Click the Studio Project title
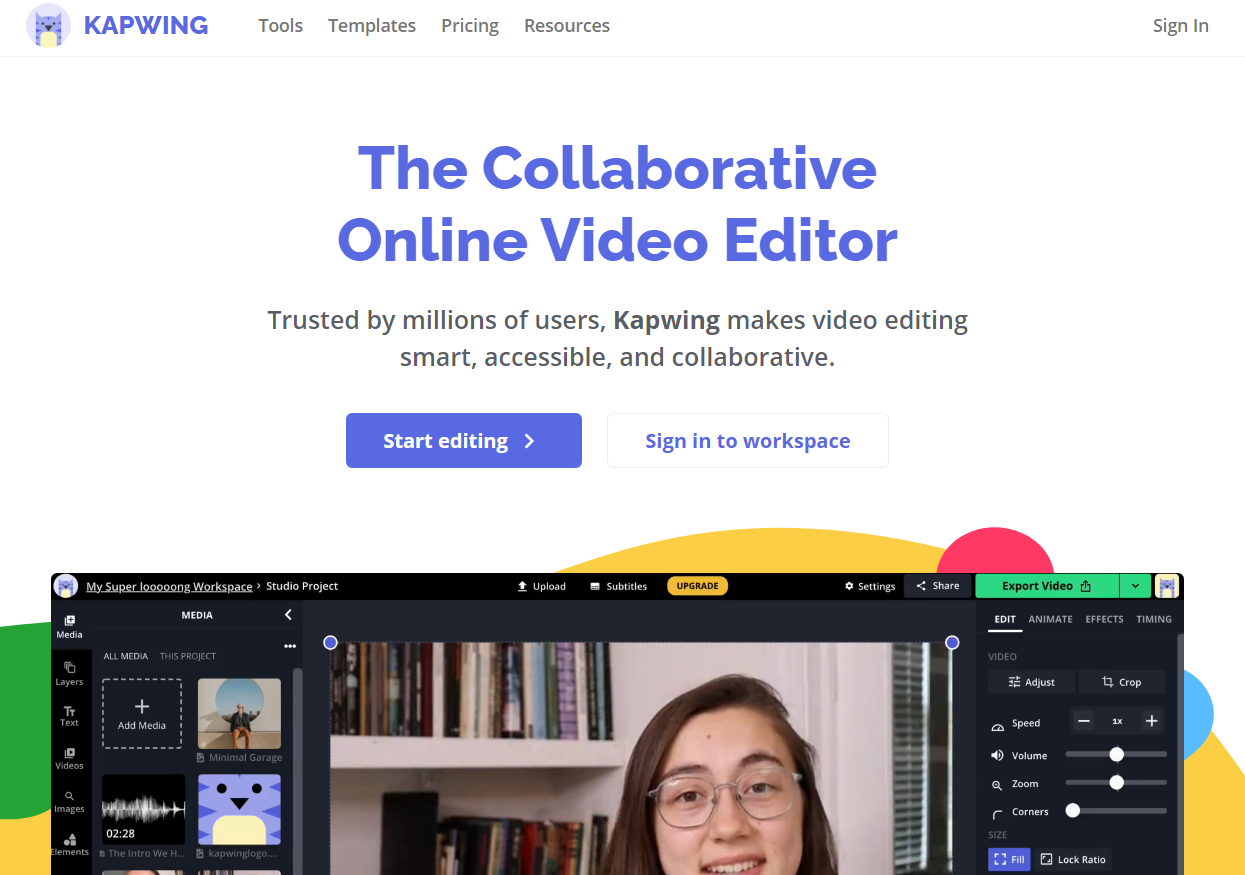Viewport: 1245px width, 875px height. 302,586
